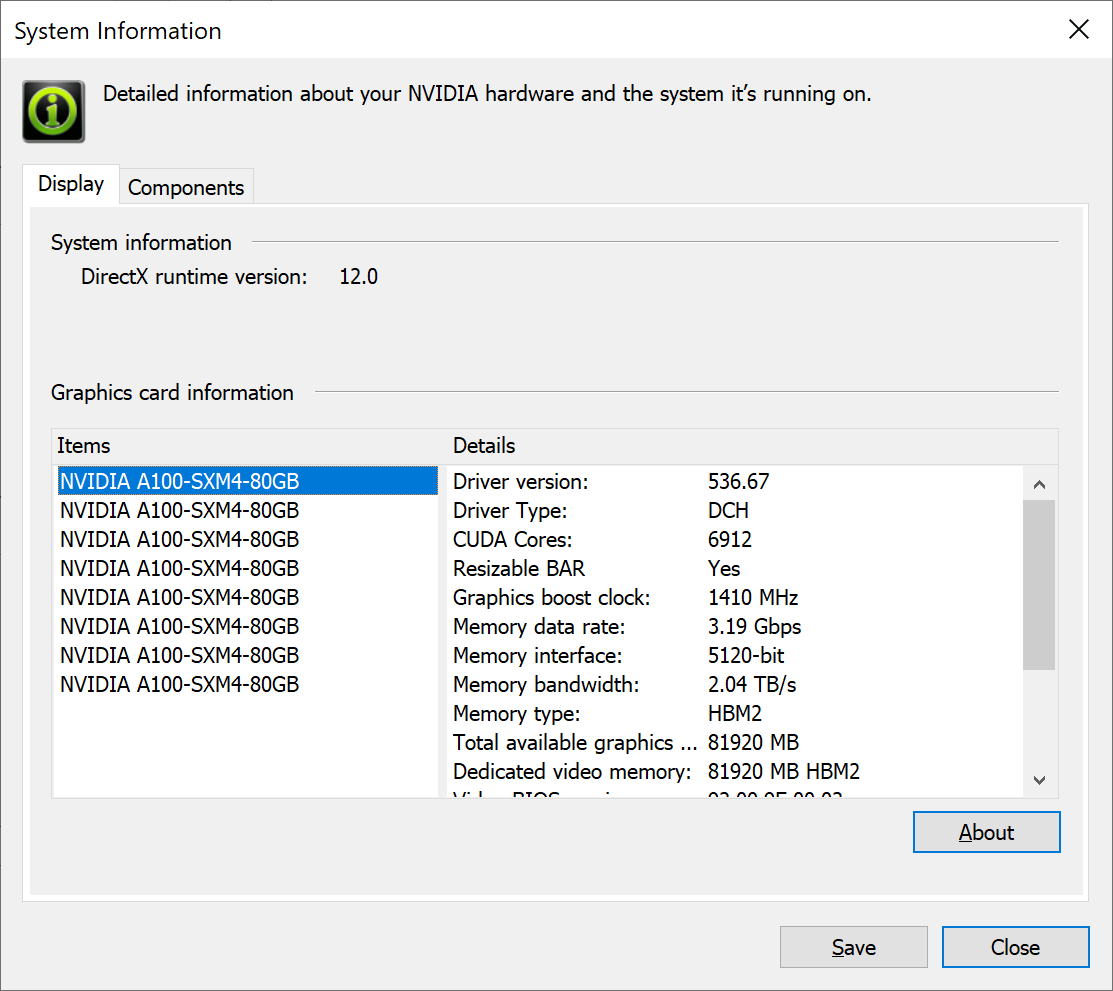Click the Close button at bottom

[x=1015, y=947]
